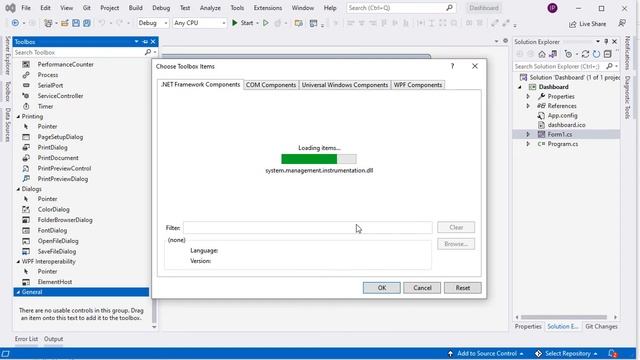Collapse the Dashboard project node
640x360 pixels.
[520, 87]
